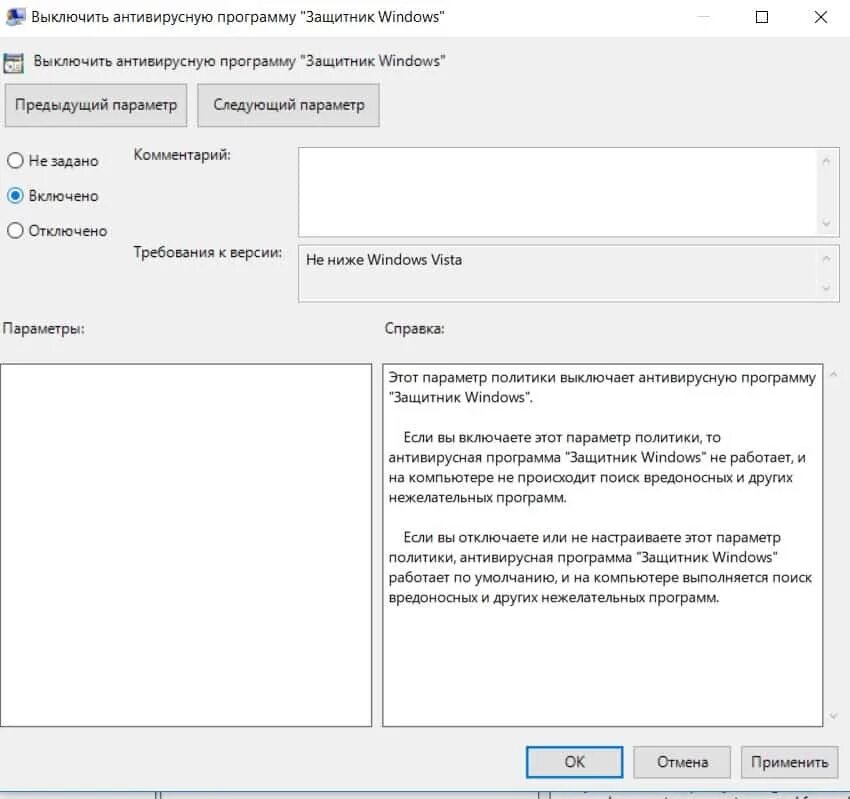This screenshot has width=850, height=799.
Task: Click version requirements scroll down arrow
Action: (x=826, y=288)
